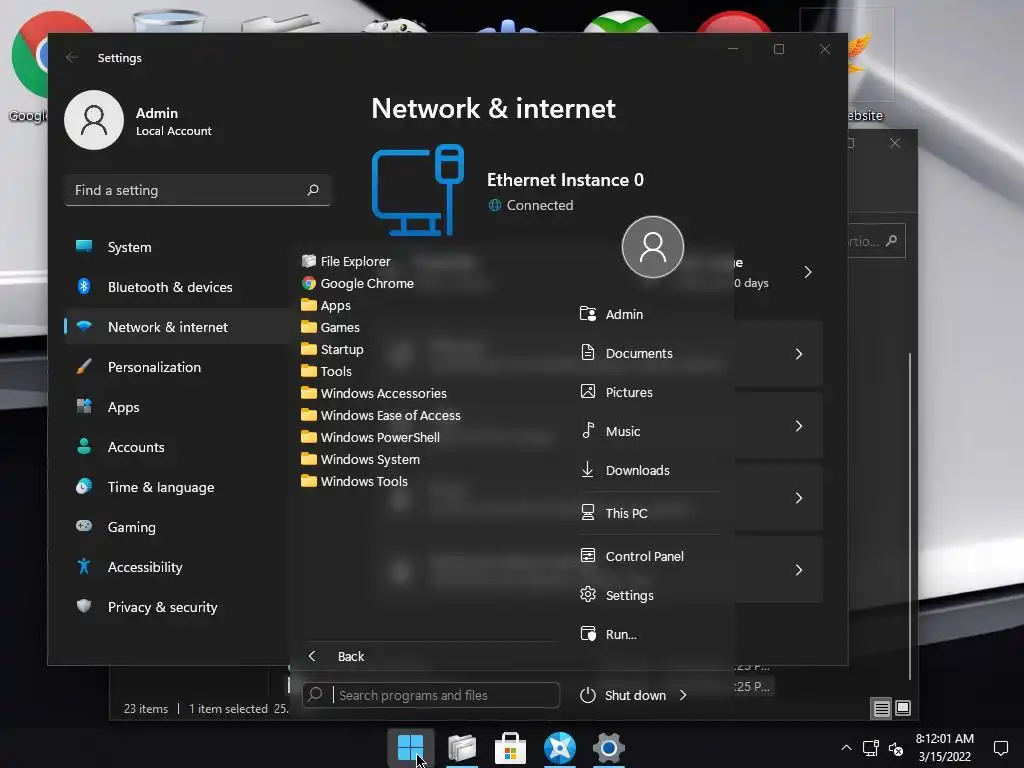The width and height of the screenshot is (1024, 768).
Task: Open the Run... dialog entry
Action: pos(608,634)
